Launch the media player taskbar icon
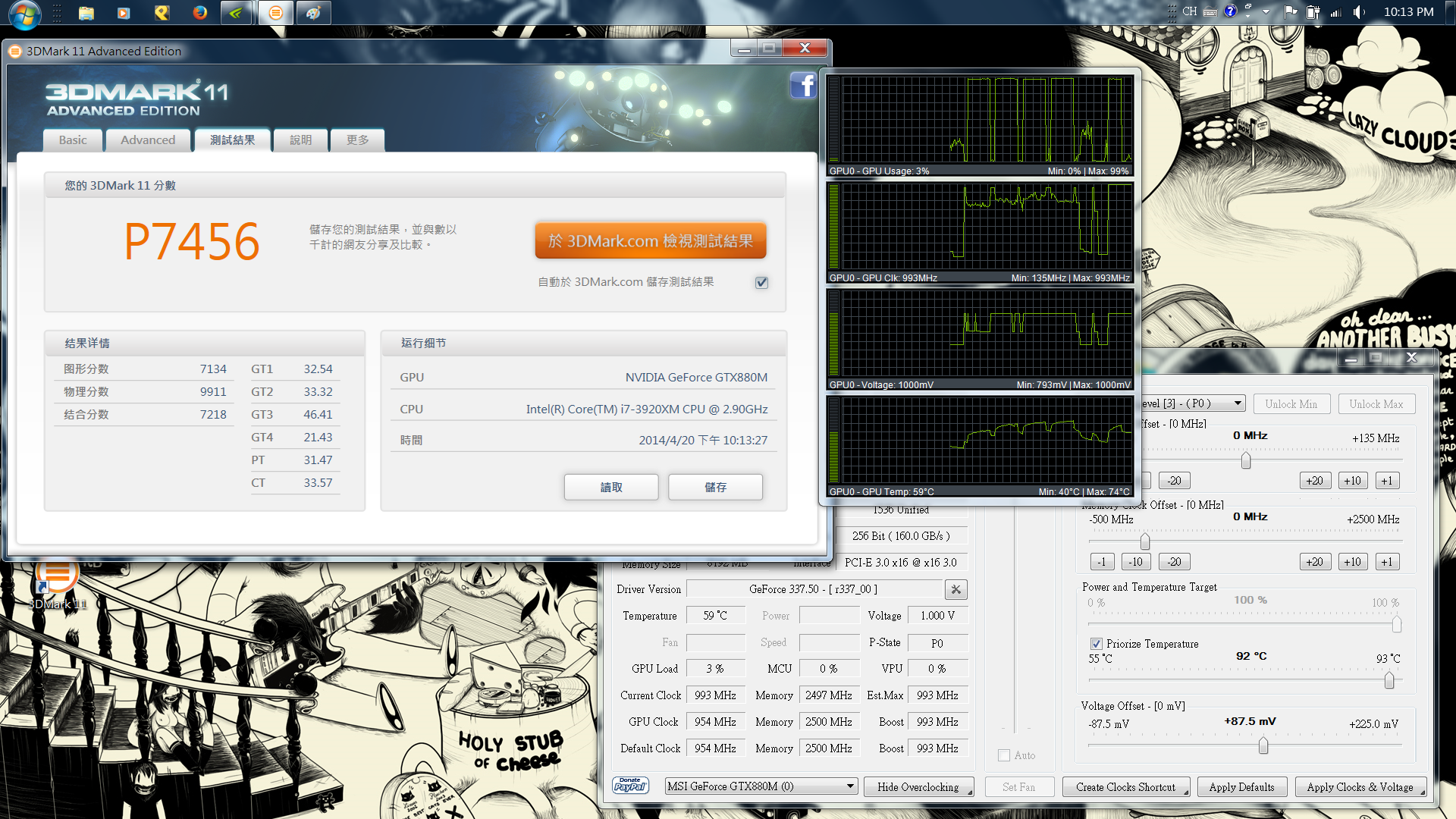This screenshot has height=819, width=1456. [124, 13]
